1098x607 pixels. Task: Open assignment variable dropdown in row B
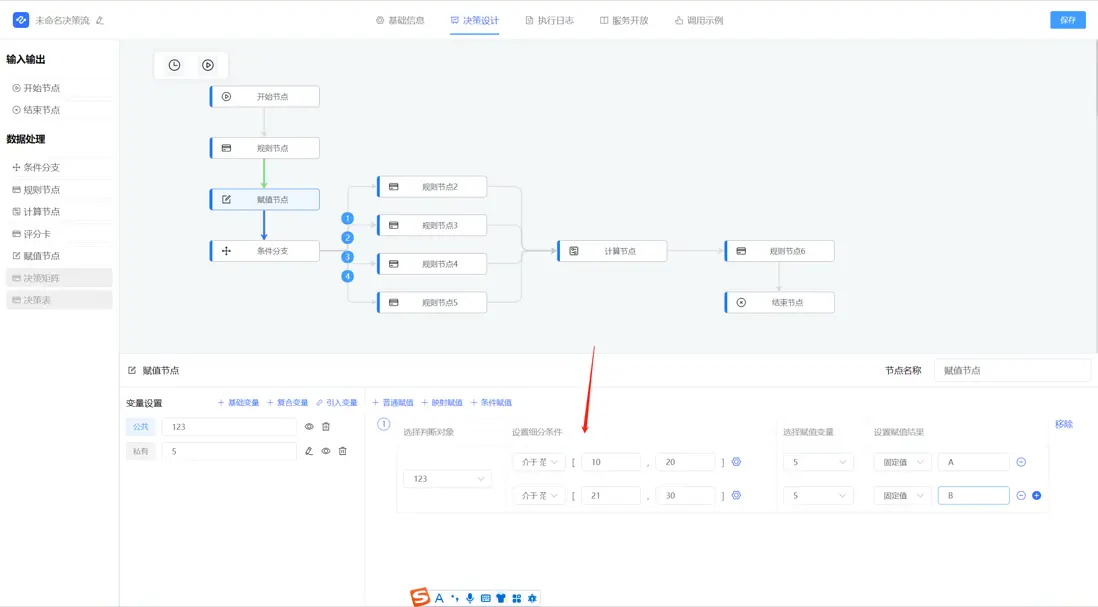click(818, 496)
